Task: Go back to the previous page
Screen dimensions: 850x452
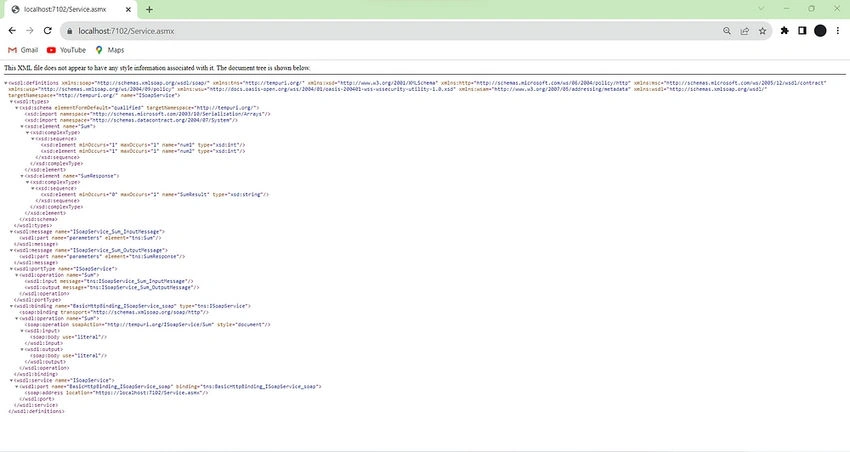Action: (x=12, y=31)
